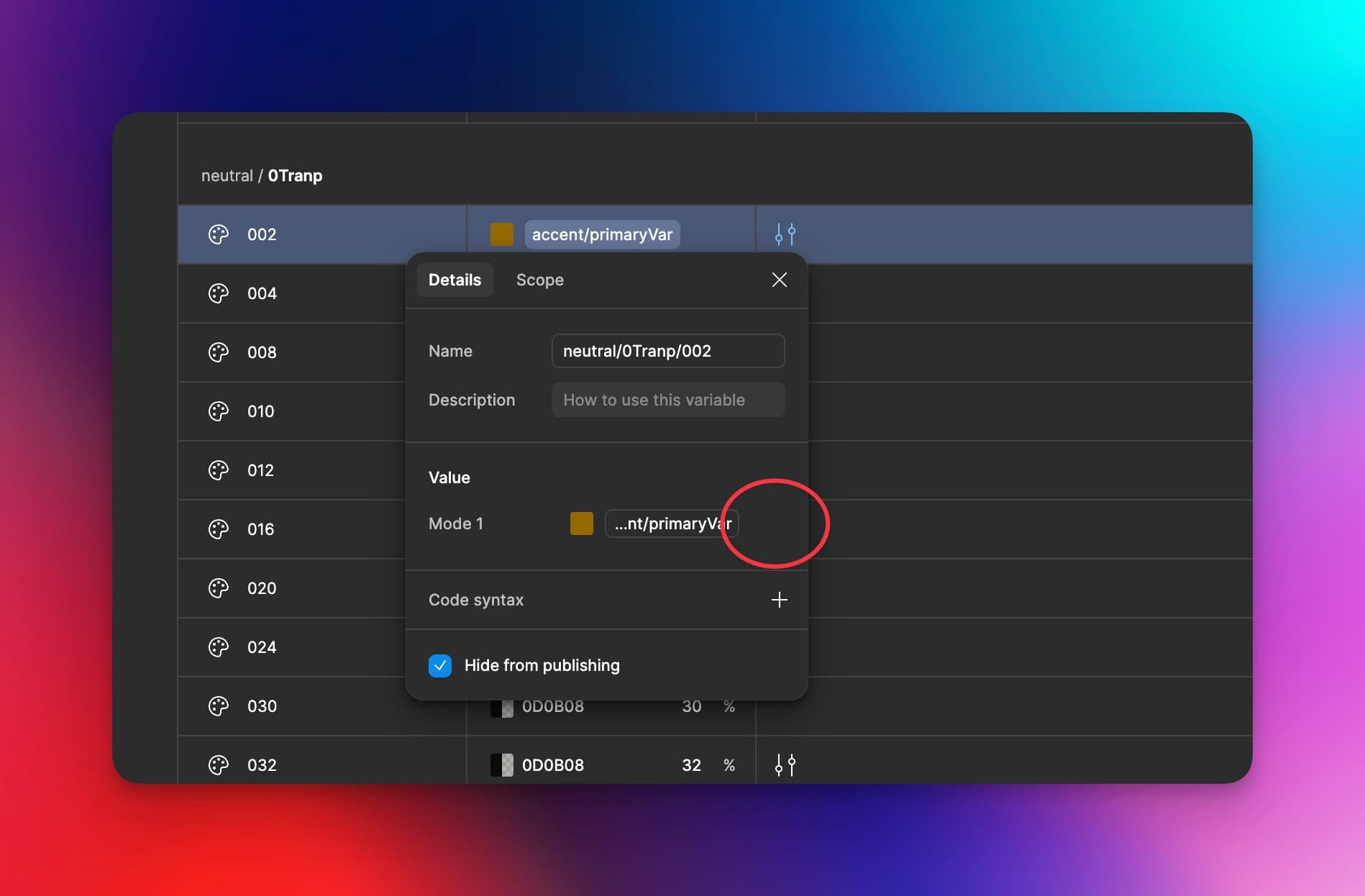Click the neutral / 0Tranp group header
1365x896 pixels.
click(x=262, y=175)
